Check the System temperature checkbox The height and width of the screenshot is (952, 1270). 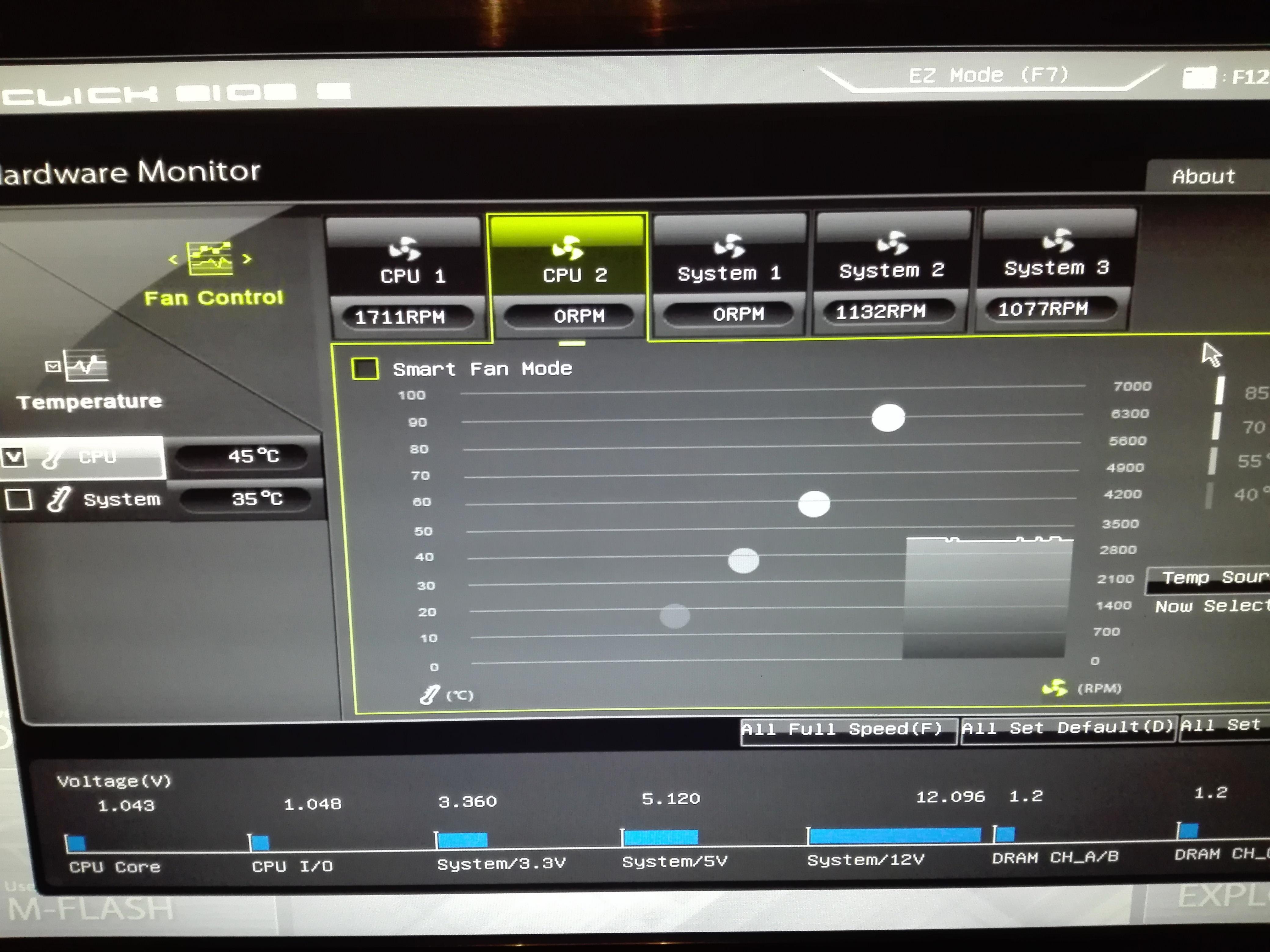click(18, 499)
